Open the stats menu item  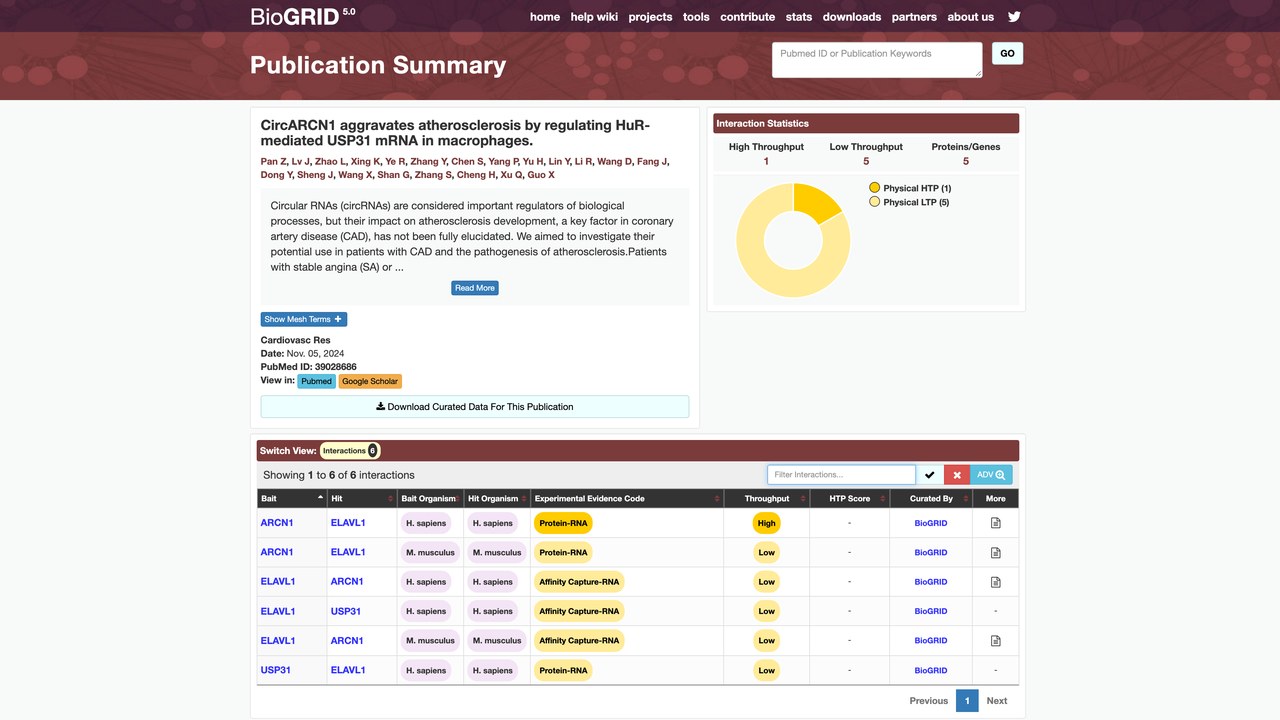799,17
